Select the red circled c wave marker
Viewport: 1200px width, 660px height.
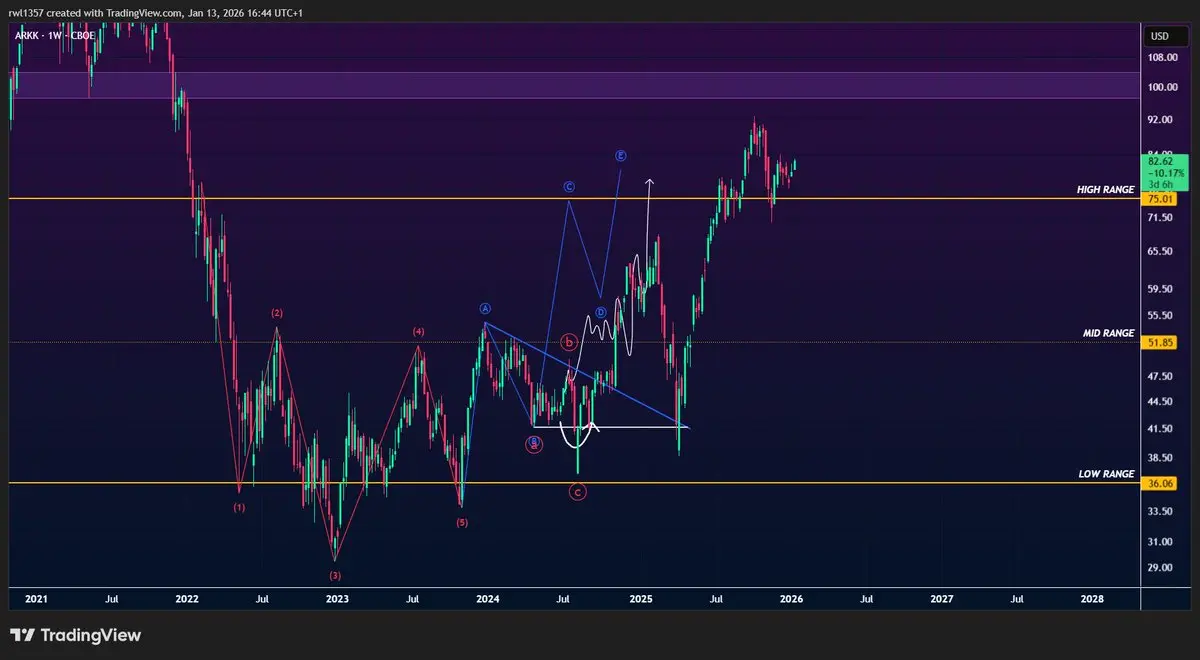[577, 491]
